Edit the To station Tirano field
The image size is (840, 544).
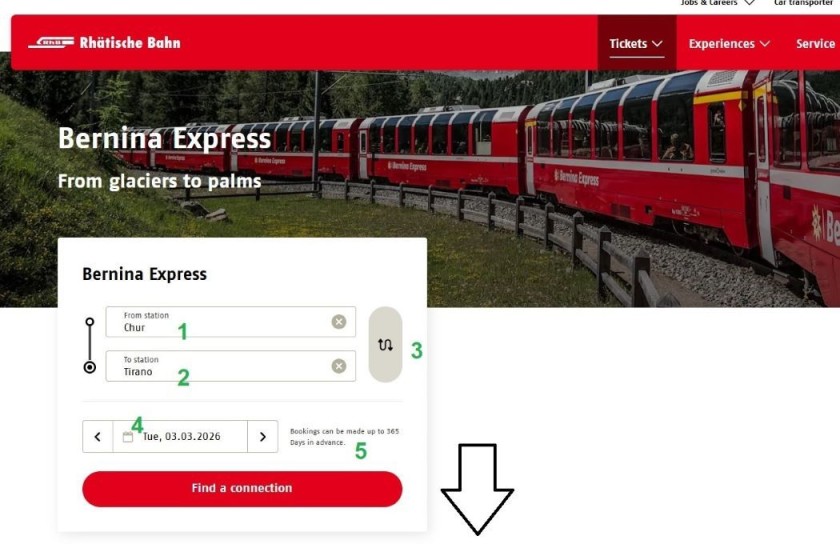click(230, 366)
